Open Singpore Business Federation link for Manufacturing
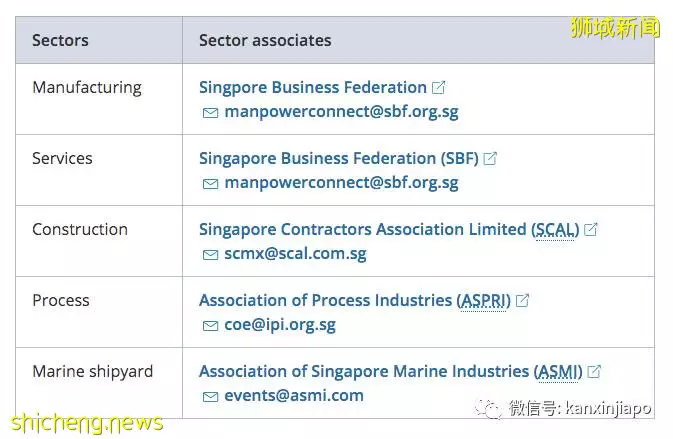This screenshot has width=673, height=439. point(312,88)
